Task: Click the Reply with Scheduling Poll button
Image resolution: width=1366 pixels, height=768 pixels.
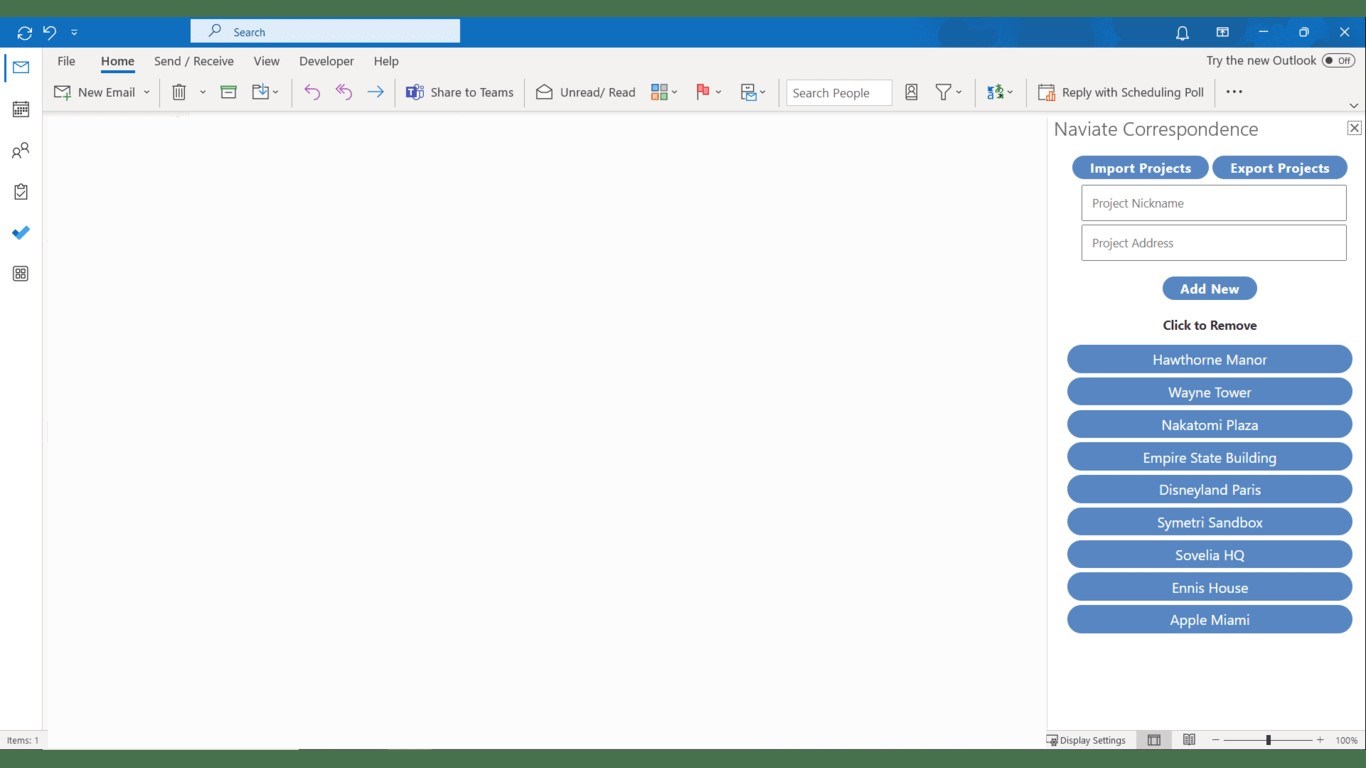Action: [1121, 92]
